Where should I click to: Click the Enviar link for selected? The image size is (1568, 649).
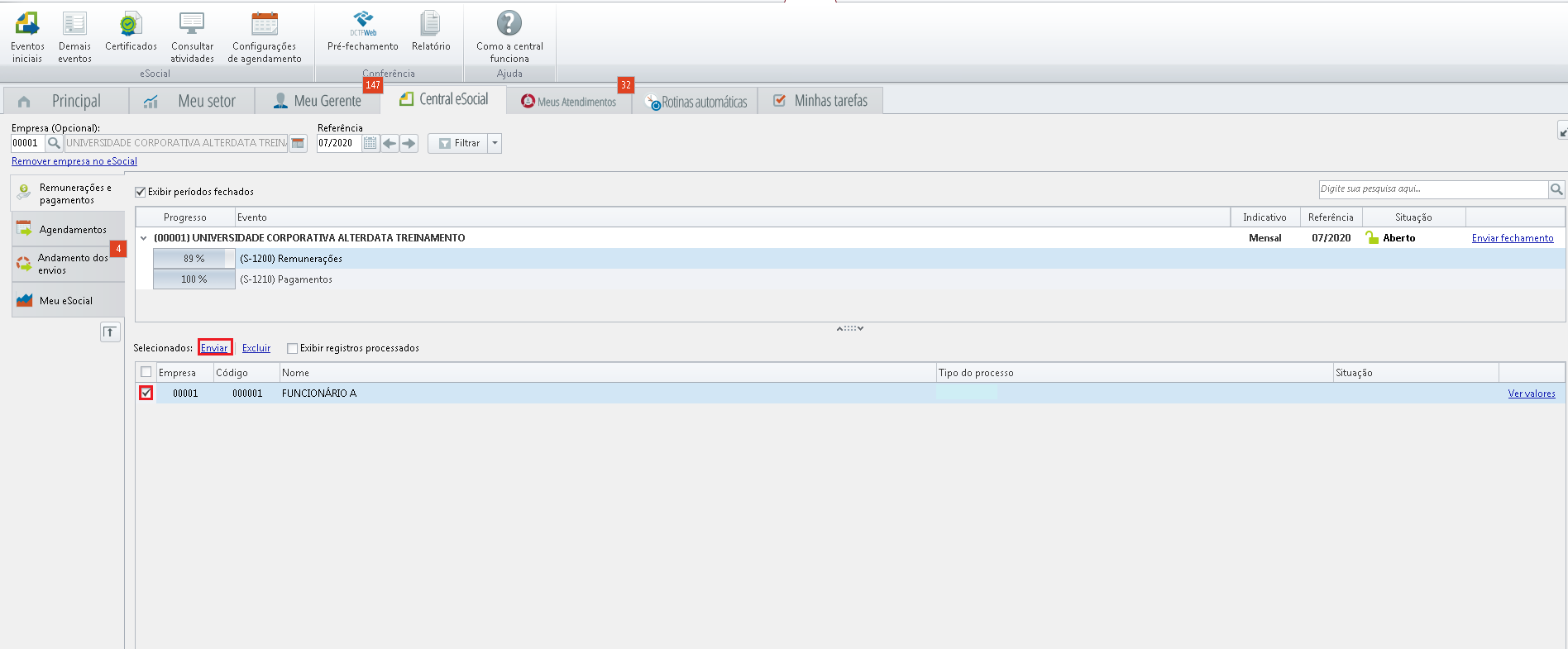(x=214, y=348)
